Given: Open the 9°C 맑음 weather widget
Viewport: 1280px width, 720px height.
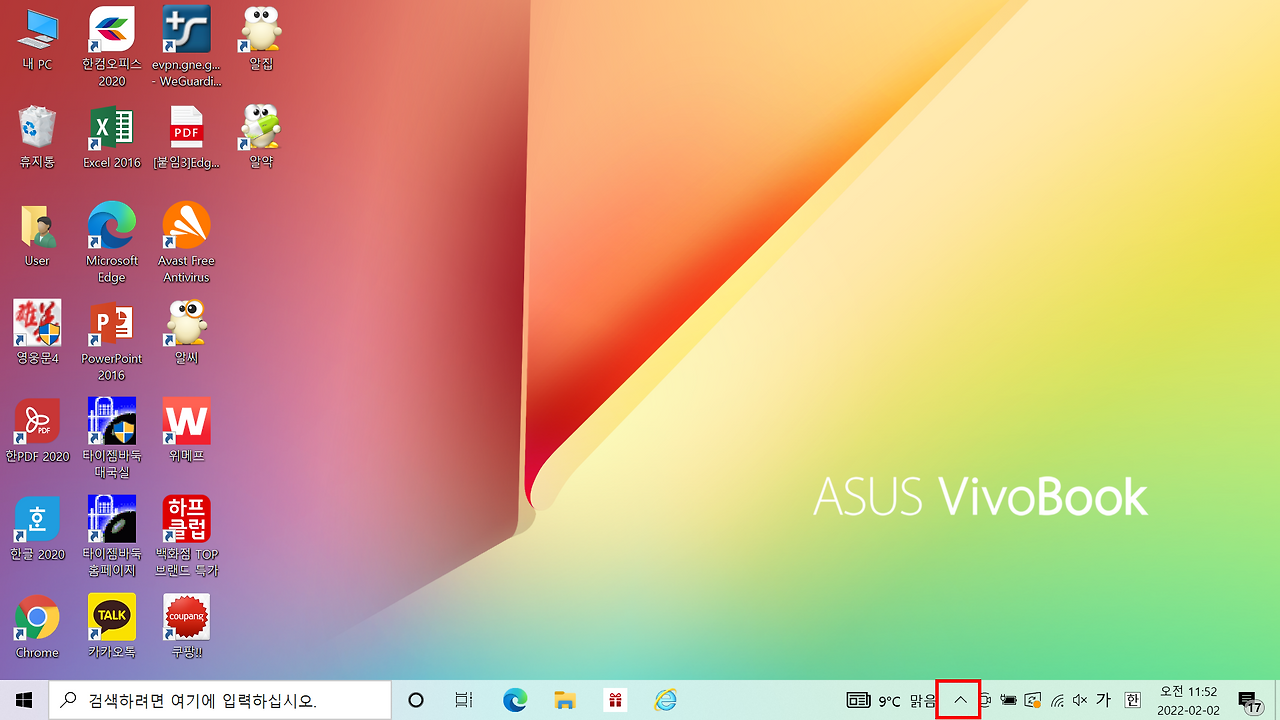Looking at the screenshot, I should (891, 700).
